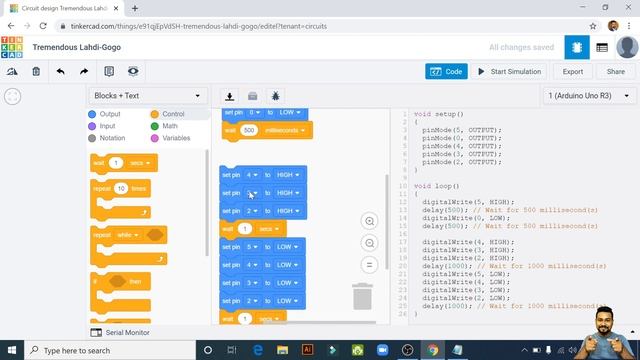Select the Control block category
Image resolution: width=640 pixels, height=360 pixels.
pos(168,114)
